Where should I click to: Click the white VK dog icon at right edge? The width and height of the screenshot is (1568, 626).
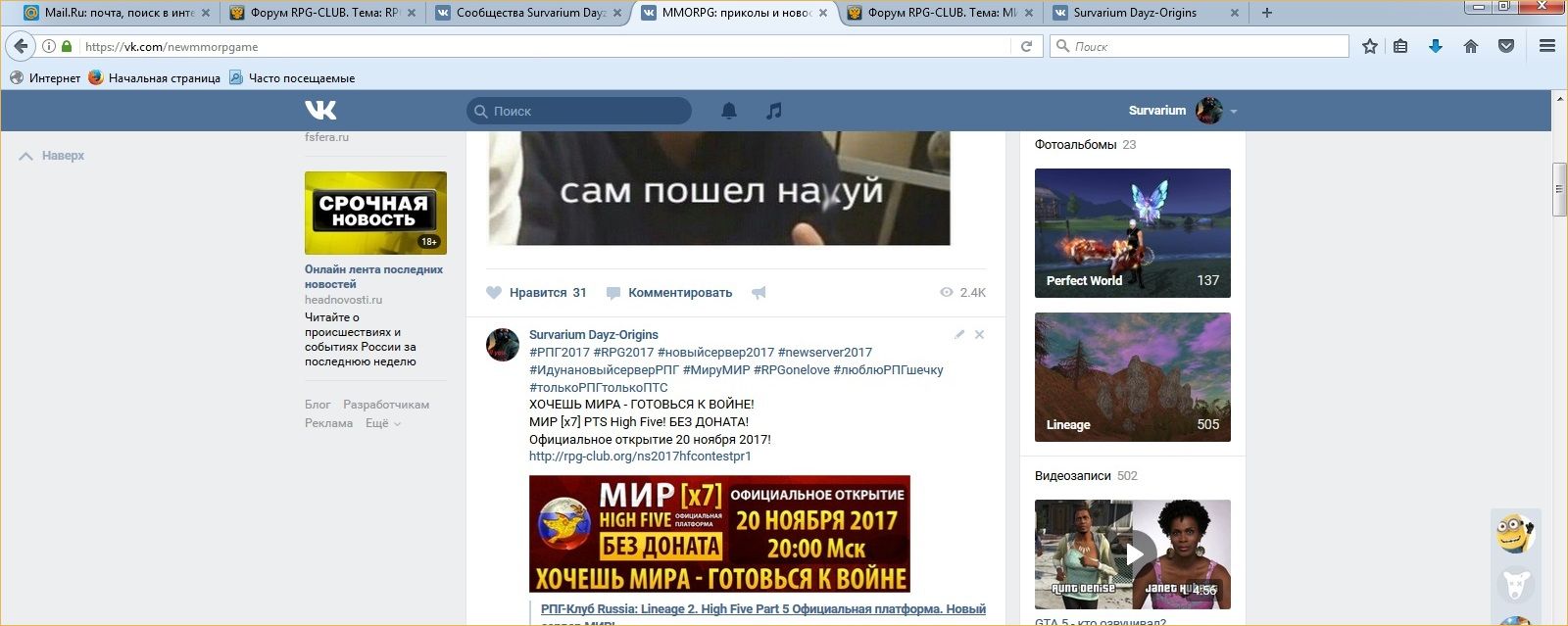tap(1516, 586)
